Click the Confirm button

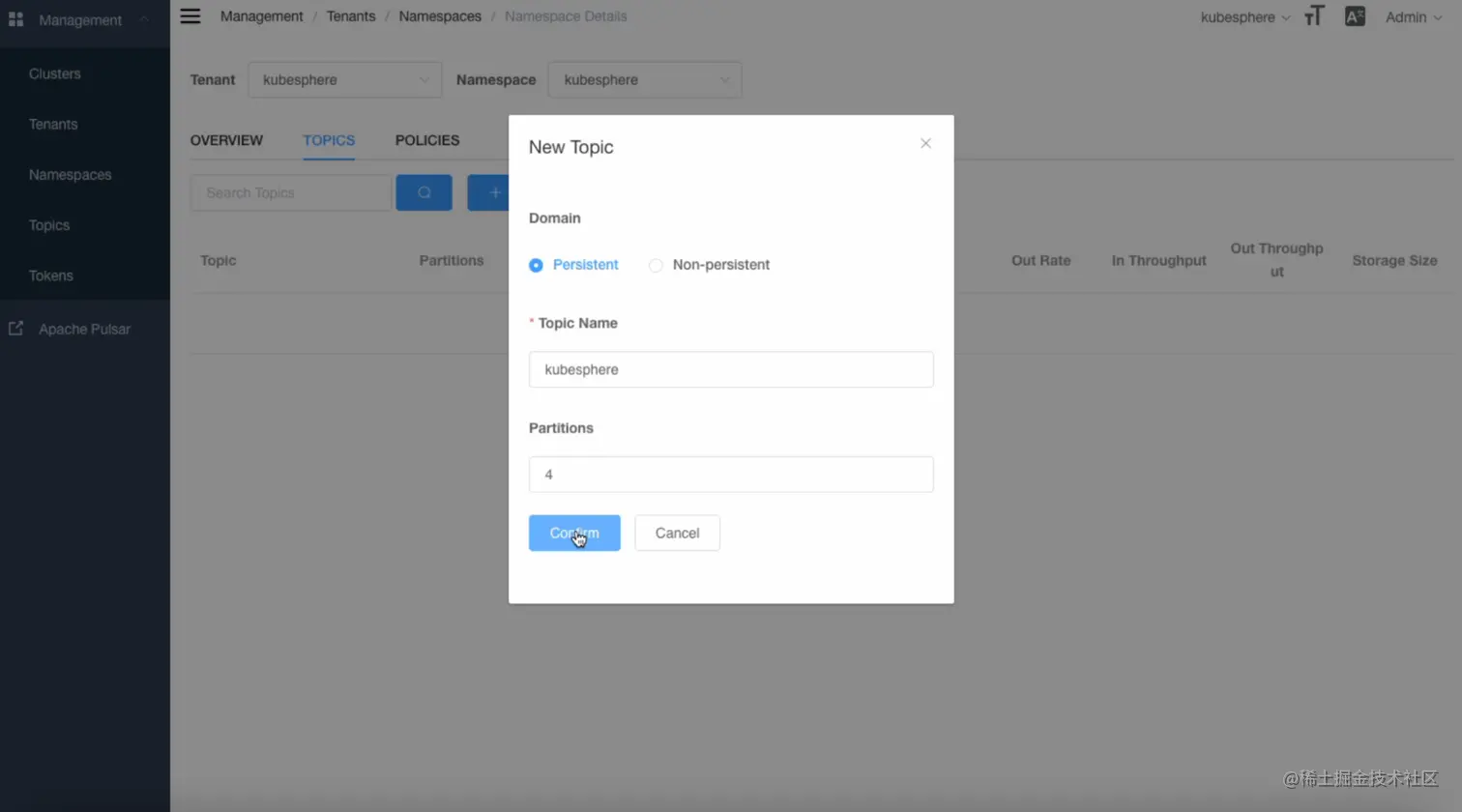pyautogui.click(x=574, y=533)
